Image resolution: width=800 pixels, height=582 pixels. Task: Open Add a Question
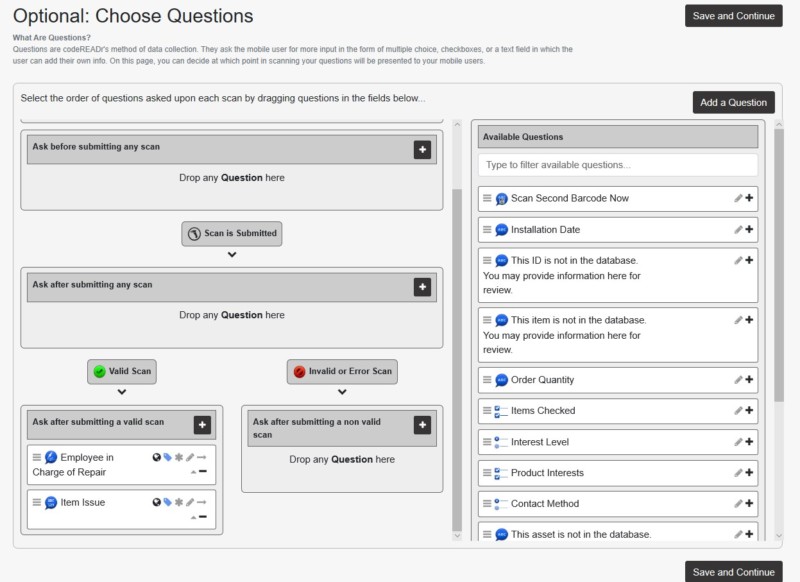tap(732, 102)
